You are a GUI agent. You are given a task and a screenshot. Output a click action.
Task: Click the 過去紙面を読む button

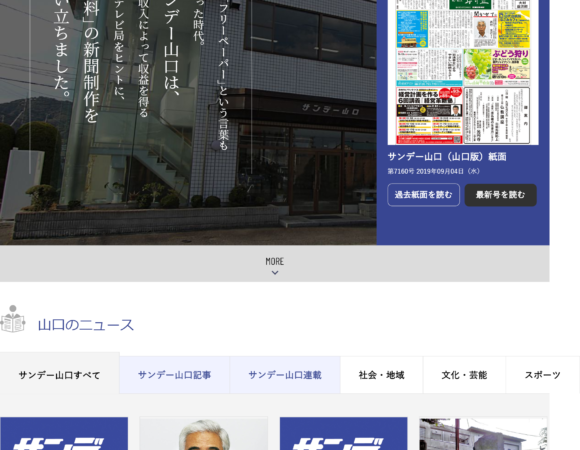424,195
